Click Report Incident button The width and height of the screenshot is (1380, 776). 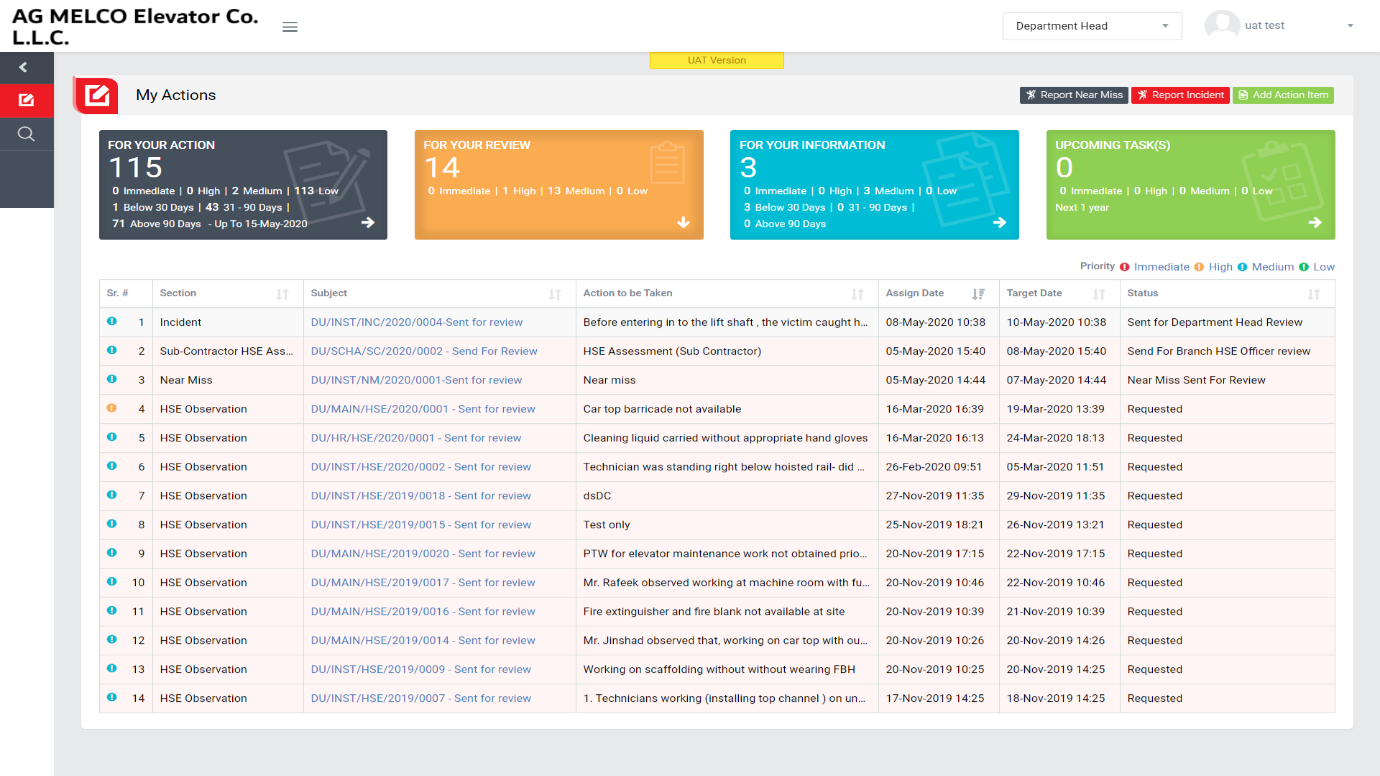coord(1180,95)
